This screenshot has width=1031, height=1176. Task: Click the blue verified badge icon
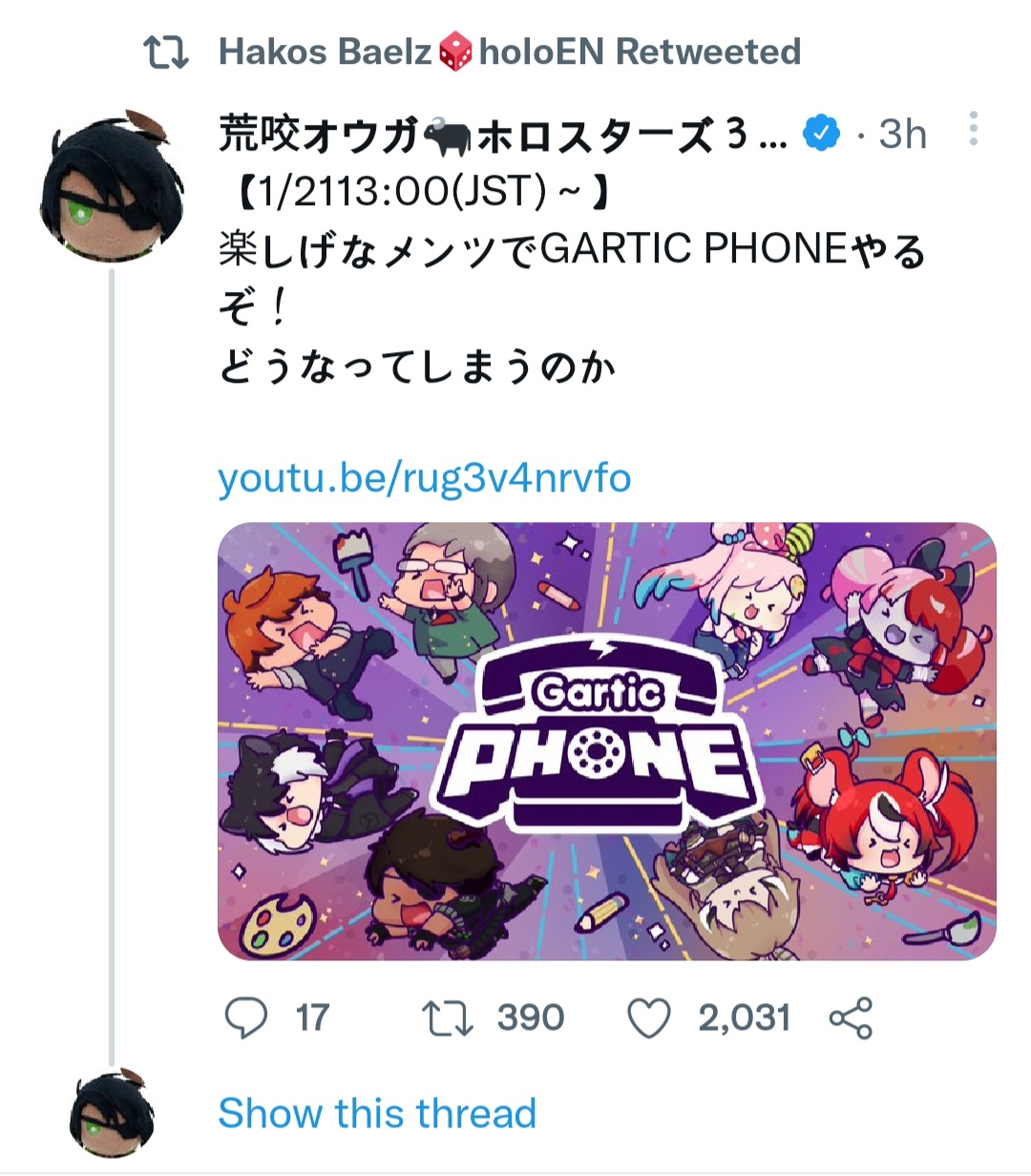pos(821,134)
